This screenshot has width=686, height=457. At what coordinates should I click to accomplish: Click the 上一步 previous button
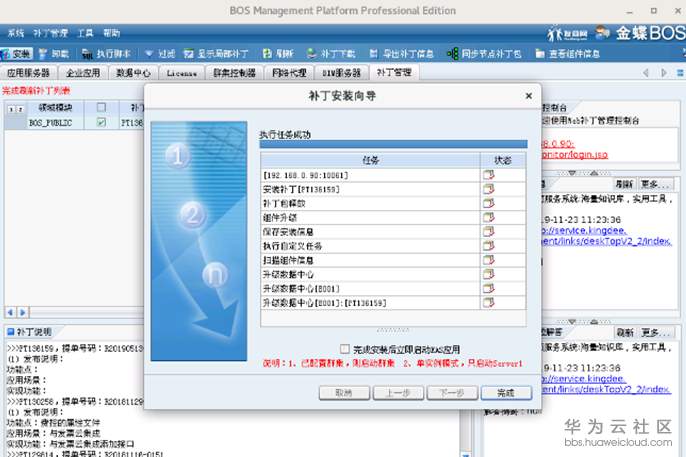398,393
